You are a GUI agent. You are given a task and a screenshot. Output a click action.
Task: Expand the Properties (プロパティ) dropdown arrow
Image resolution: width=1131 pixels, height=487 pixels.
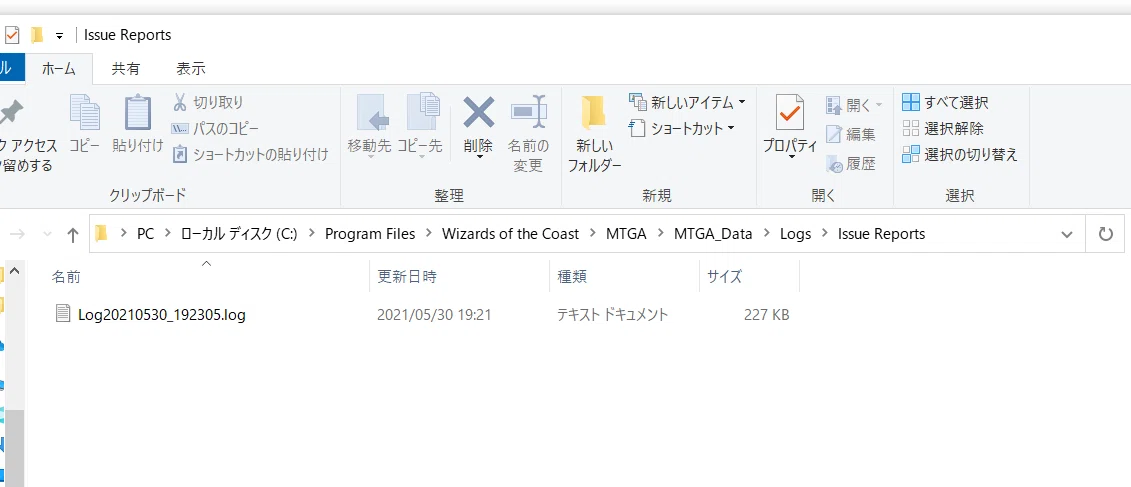pos(791,157)
